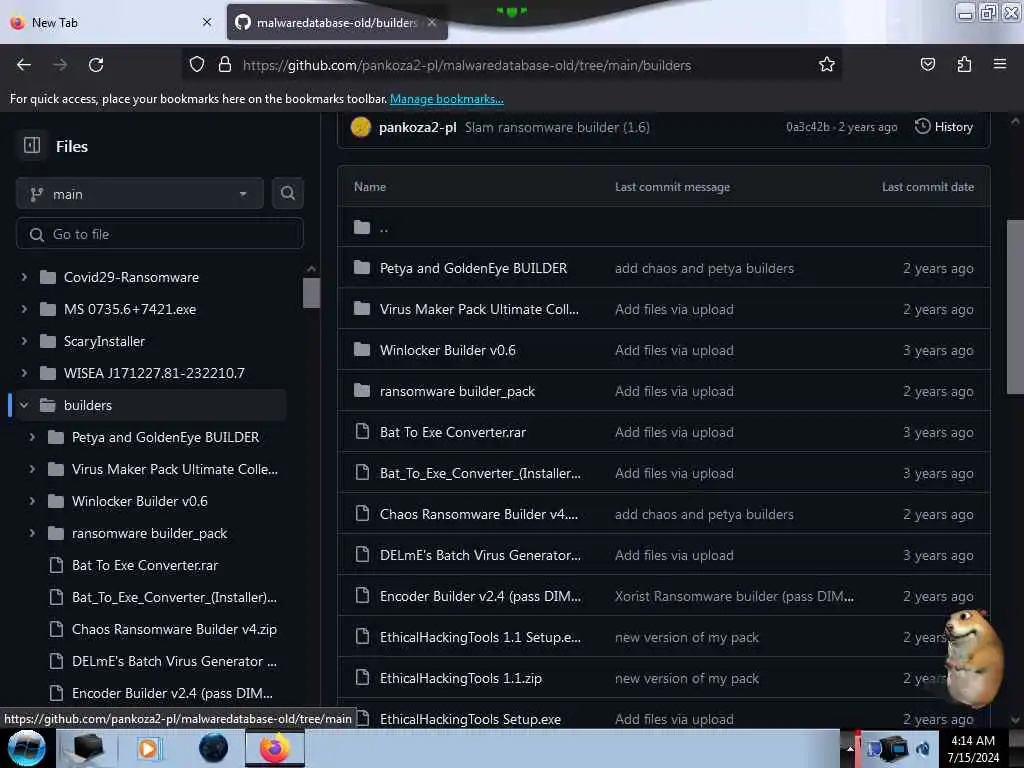Show hidden tray icons arrow
The height and width of the screenshot is (768, 1024).
pyautogui.click(x=850, y=749)
